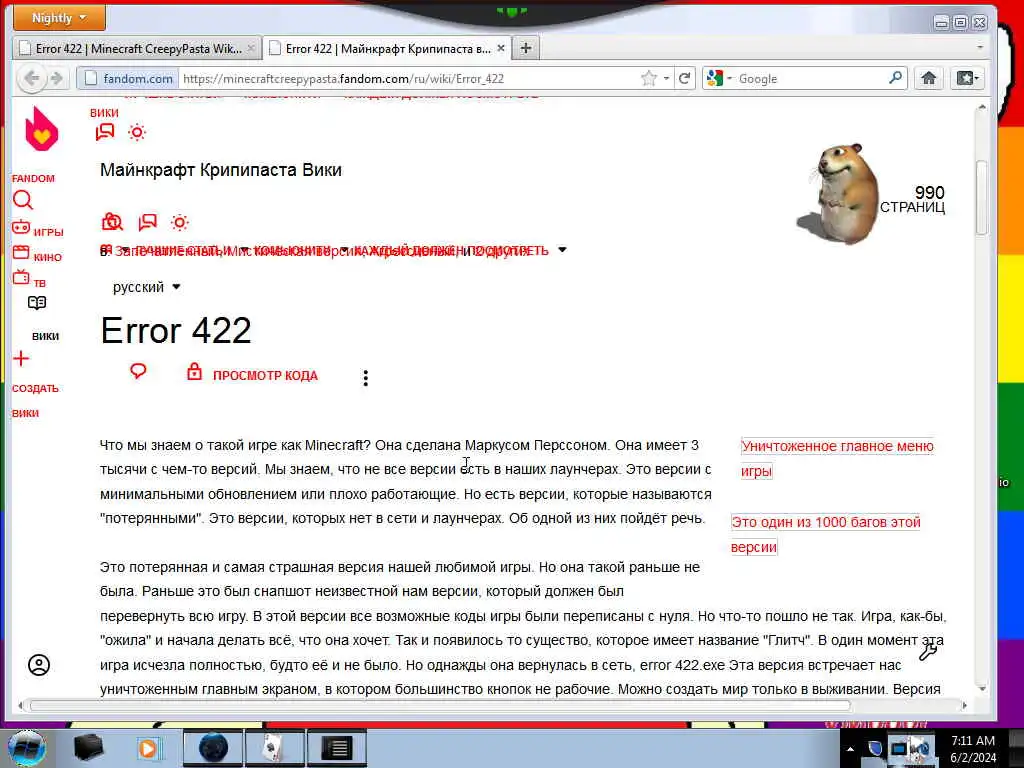
Task: Open the Майнкрафт Крипипаста Вики title link
Action: [x=221, y=170]
